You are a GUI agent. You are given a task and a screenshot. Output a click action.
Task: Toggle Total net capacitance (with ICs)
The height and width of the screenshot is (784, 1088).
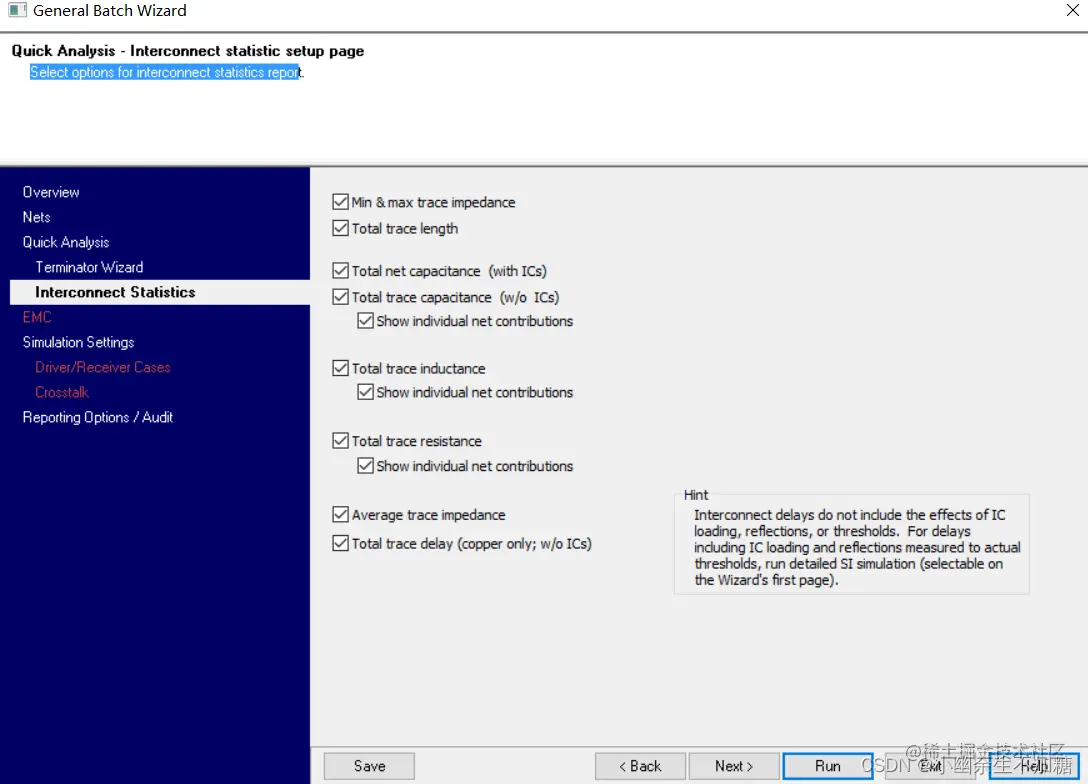tap(340, 271)
